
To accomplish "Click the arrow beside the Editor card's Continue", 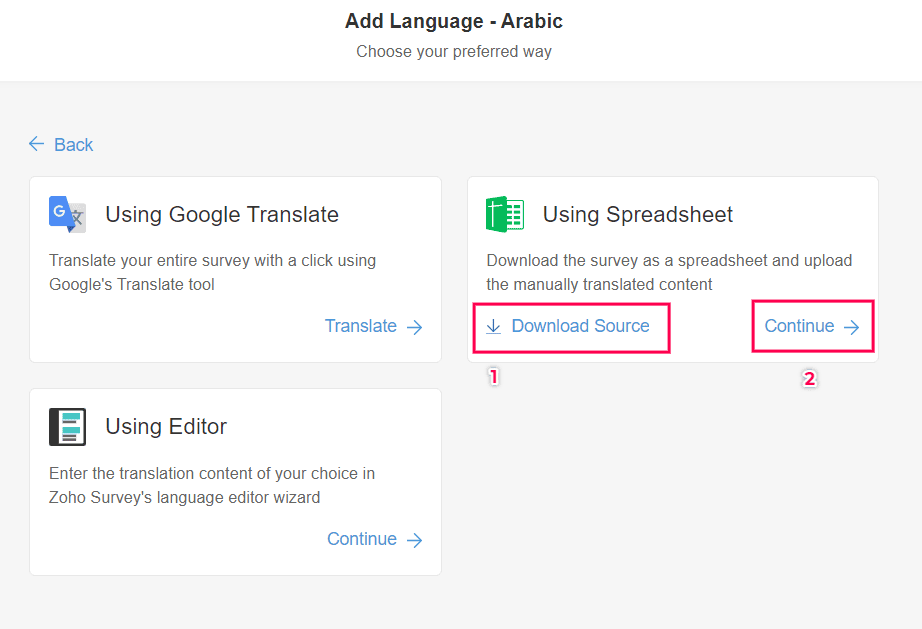I will [x=415, y=540].
